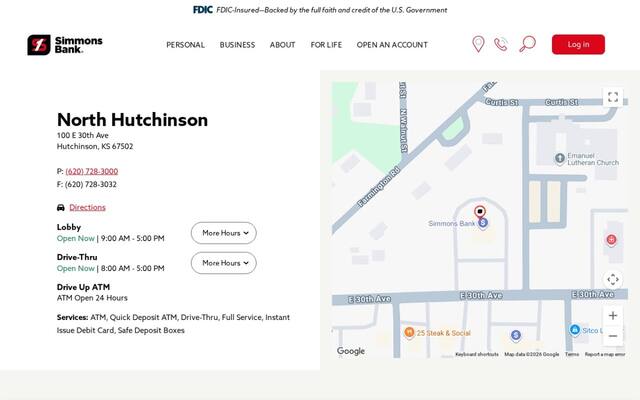Click the red marker at map right edge
Viewport: 640px width, 400px height.
pyautogui.click(x=611, y=240)
